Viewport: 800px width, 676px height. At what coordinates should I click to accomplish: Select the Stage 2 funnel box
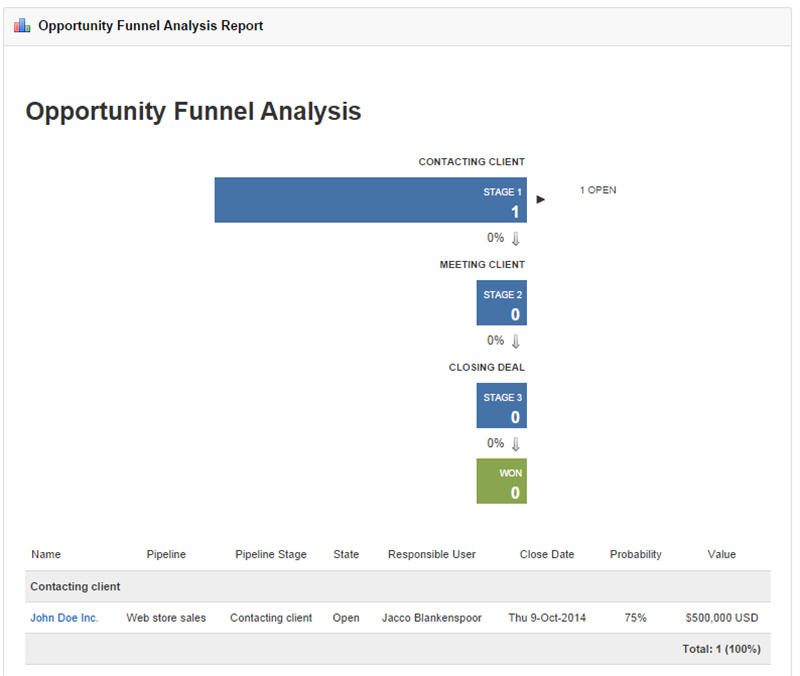(x=502, y=303)
